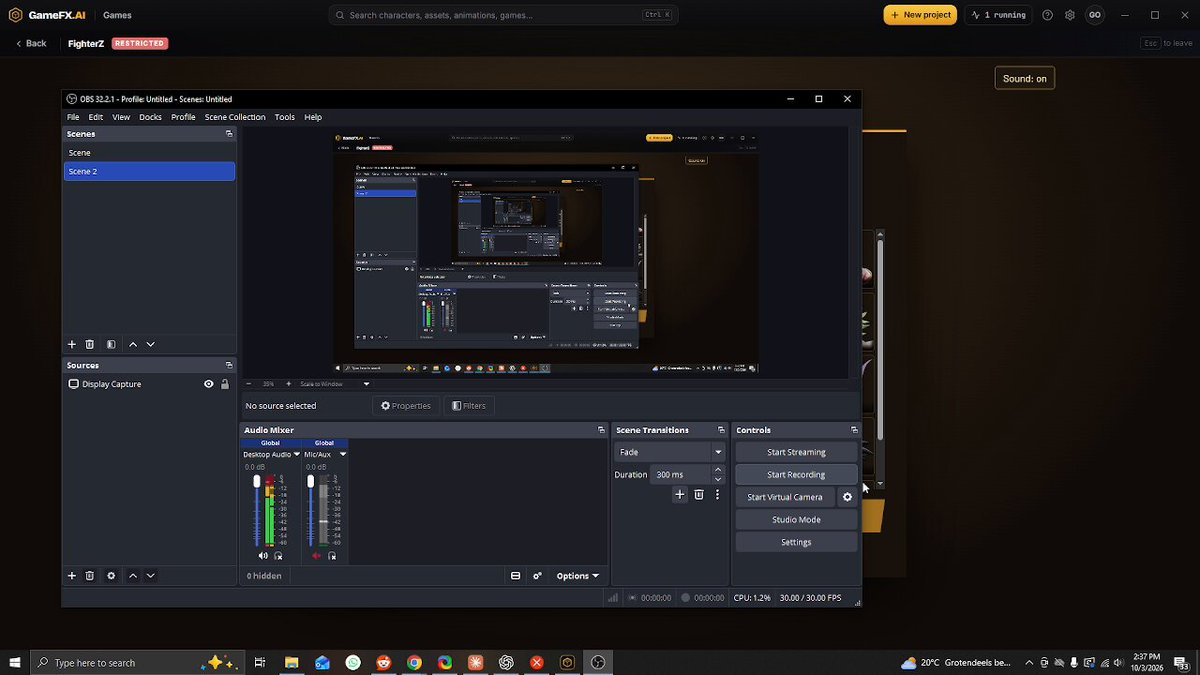Viewport: 1200px width, 675px height.
Task: Open GameFX.AI help icon in header
Action: click(x=1047, y=15)
